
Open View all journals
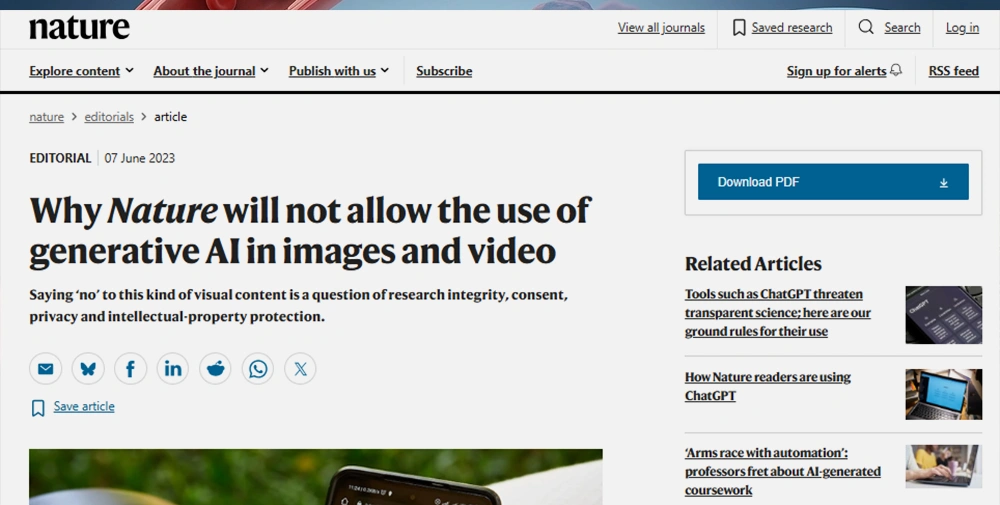pos(661,27)
